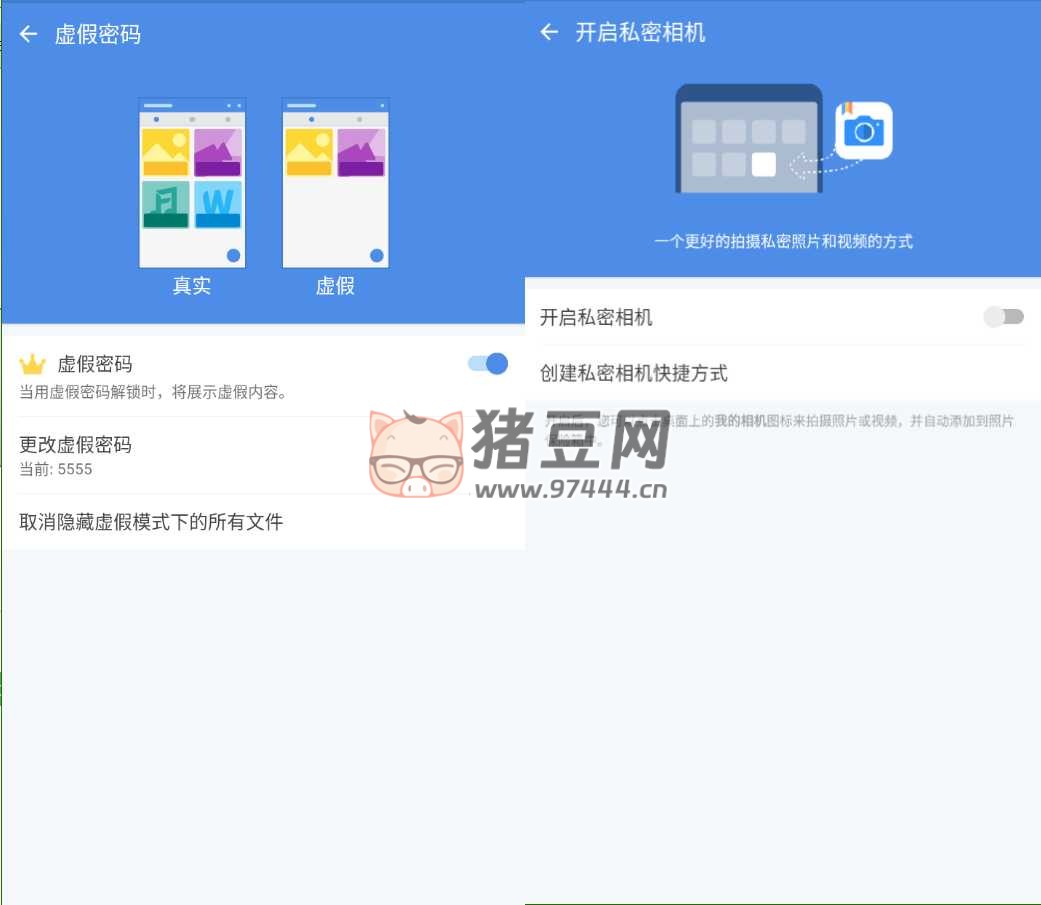The height and width of the screenshot is (905, 1041).
Task: Go back from the 虚假密码 screen
Action: click(x=29, y=34)
